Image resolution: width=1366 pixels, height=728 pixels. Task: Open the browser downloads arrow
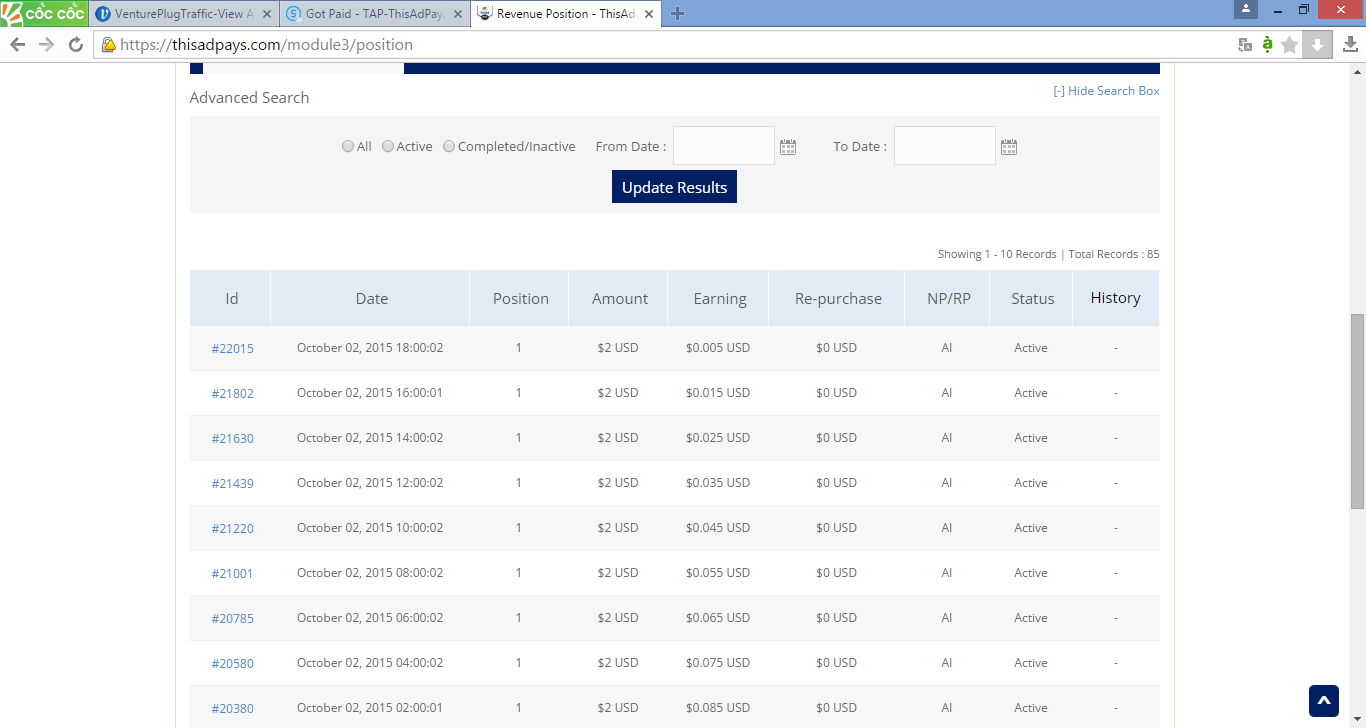click(1318, 45)
